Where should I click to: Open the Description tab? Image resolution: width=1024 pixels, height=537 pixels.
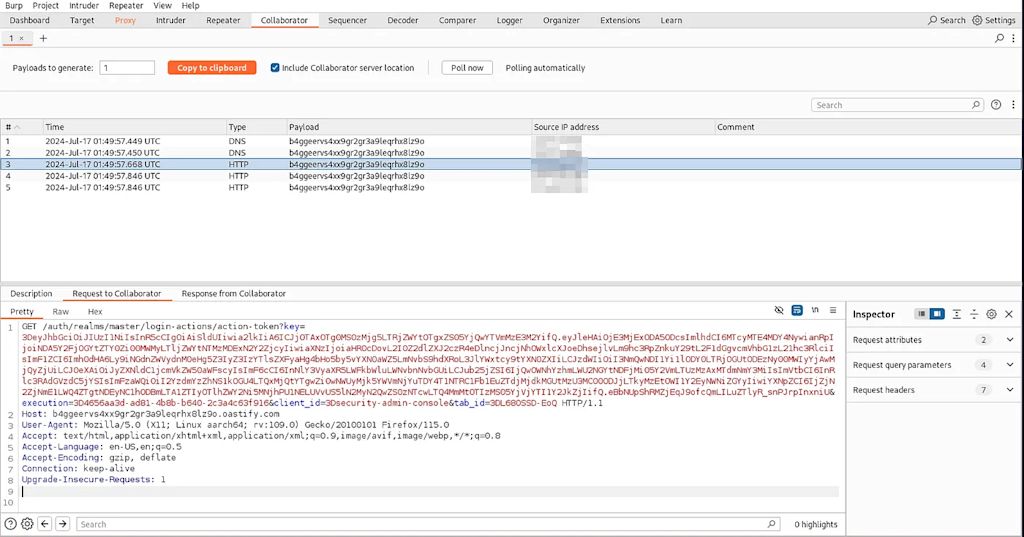[x=31, y=293]
